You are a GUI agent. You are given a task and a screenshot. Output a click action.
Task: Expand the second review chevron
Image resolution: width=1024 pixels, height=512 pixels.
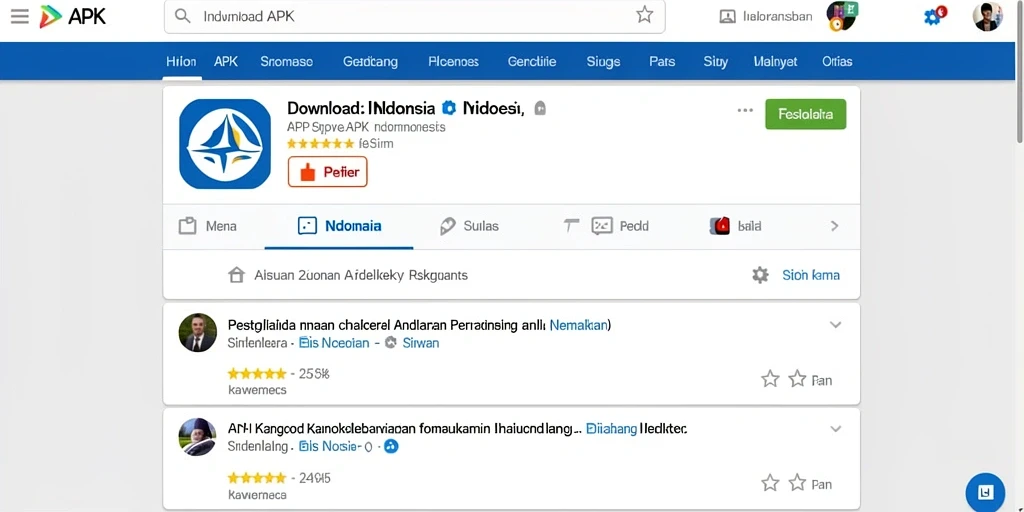click(x=835, y=429)
